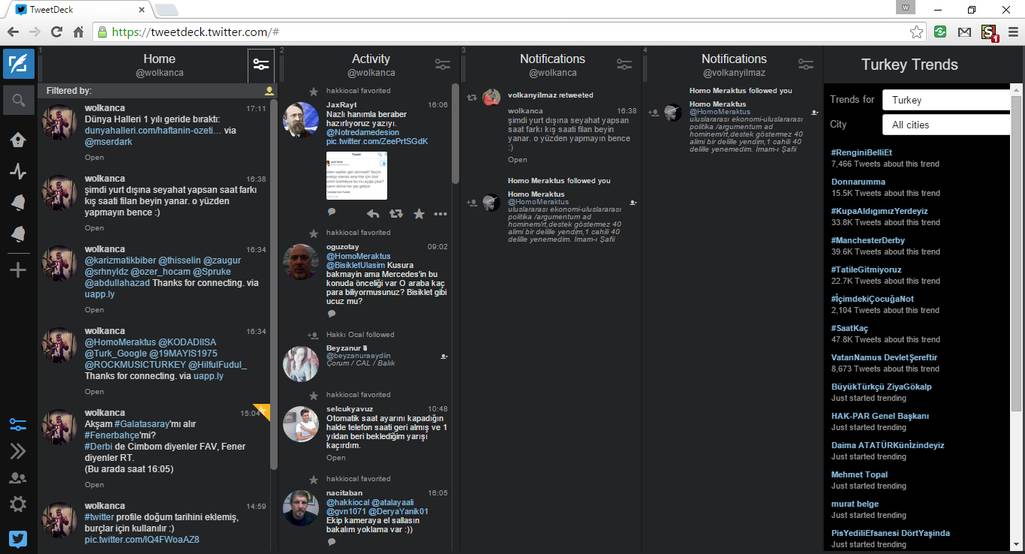This screenshot has width=1025, height=554.
Task: Click JaxRayt profile avatar
Action: [301, 120]
